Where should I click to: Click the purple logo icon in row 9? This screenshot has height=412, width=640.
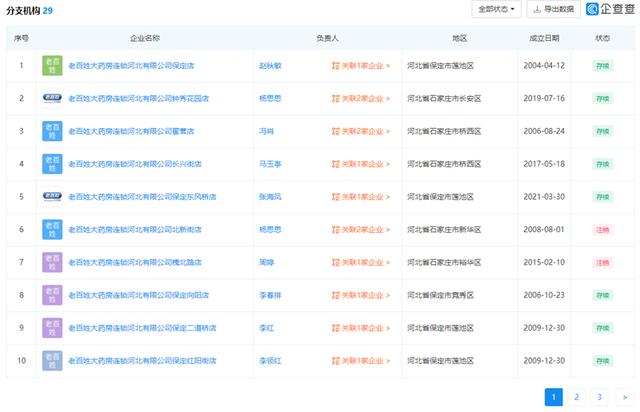pyautogui.click(x=52, y=328)
